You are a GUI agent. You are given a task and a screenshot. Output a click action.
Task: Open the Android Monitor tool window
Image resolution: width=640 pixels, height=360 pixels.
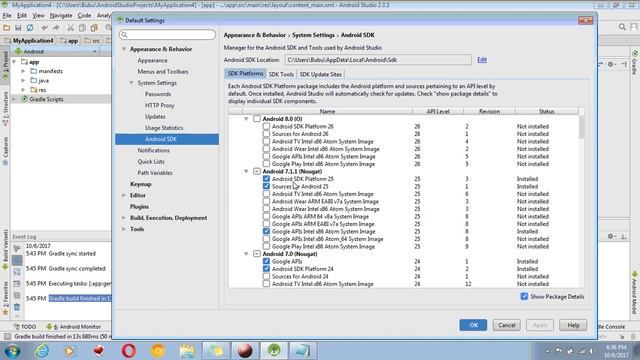coord(73,327)
